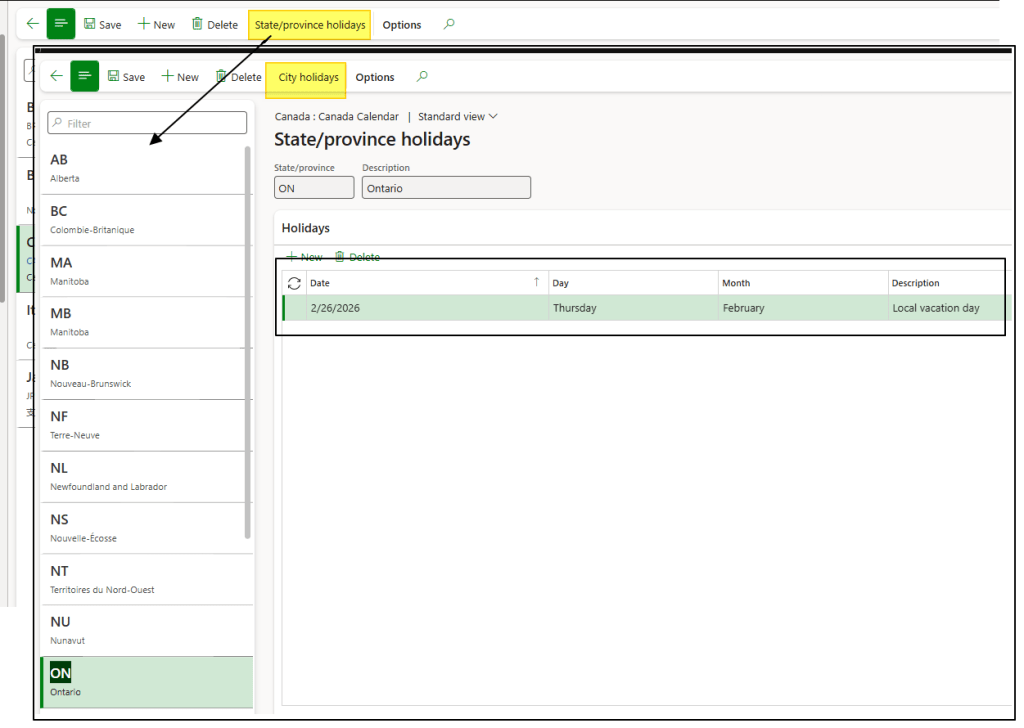The height and width of the screenshot is (728, 1024).
Task: Open the City holidays menu
Action: tap(307, 77)
